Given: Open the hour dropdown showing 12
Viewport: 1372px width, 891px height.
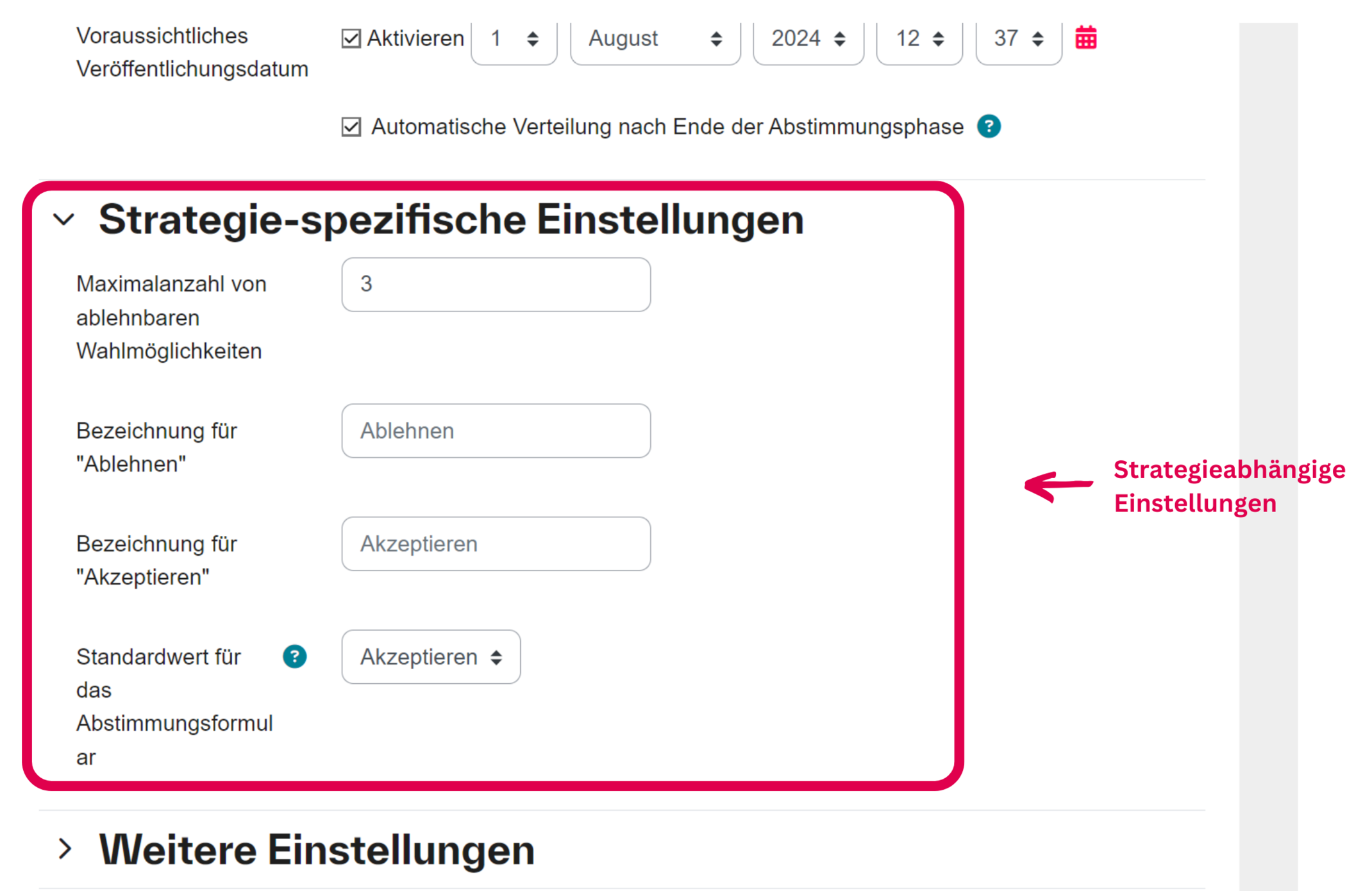Looking at the screenshot, I should (x=919, y=40).
